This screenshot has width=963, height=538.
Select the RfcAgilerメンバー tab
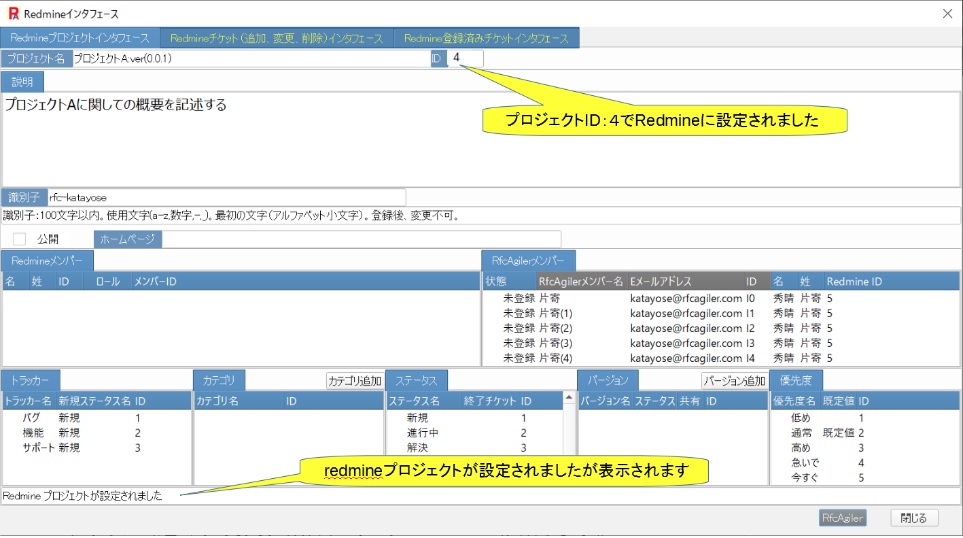528,260
